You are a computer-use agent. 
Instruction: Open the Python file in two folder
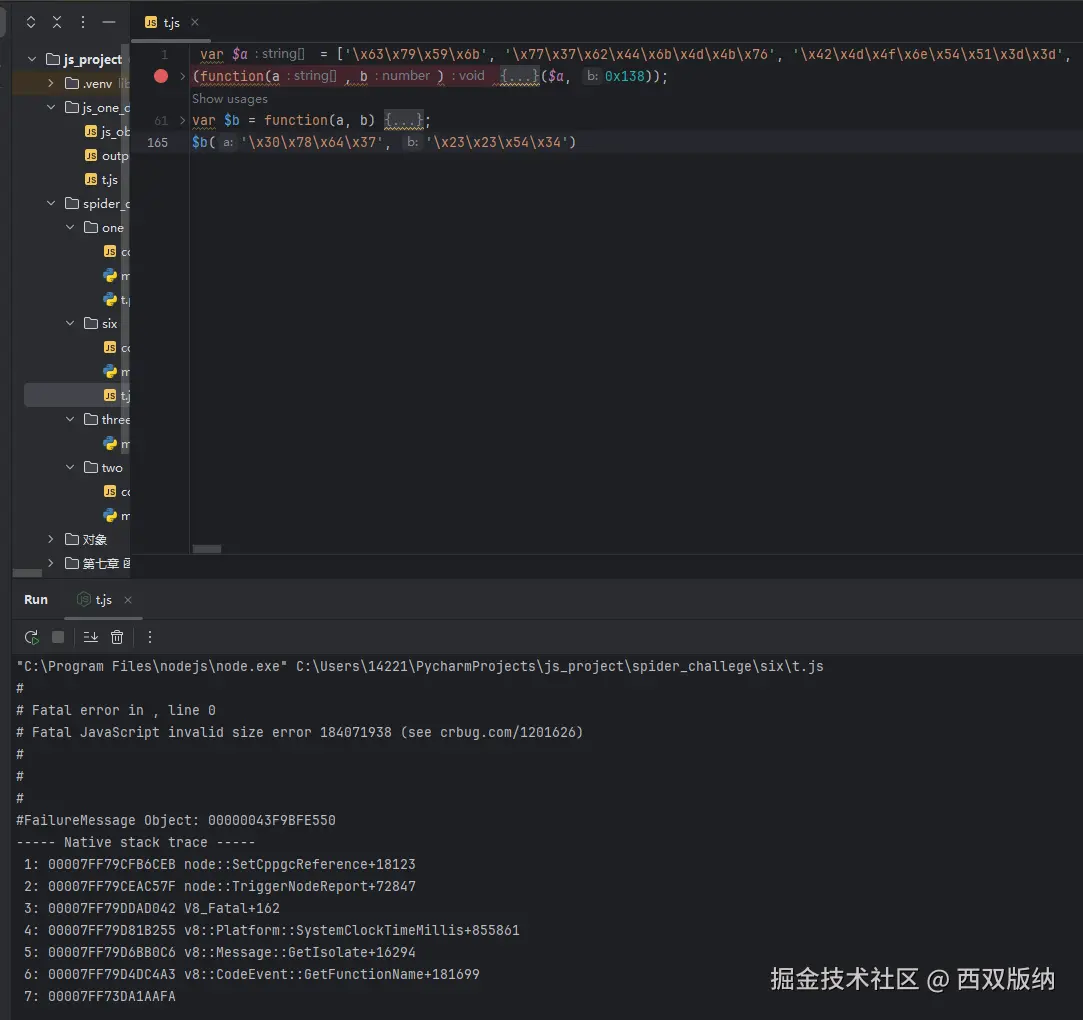(x=116, y=515)
